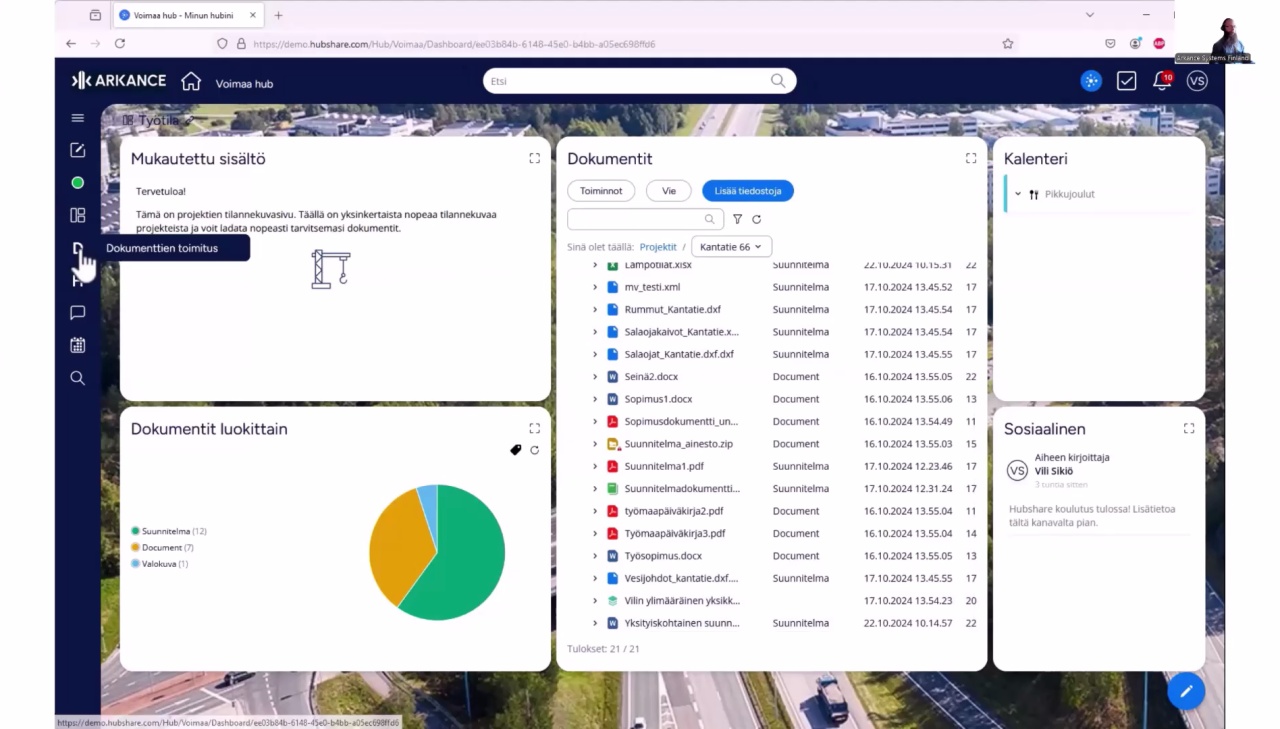Bookmark the page with the star icon

click(1007, 43)
